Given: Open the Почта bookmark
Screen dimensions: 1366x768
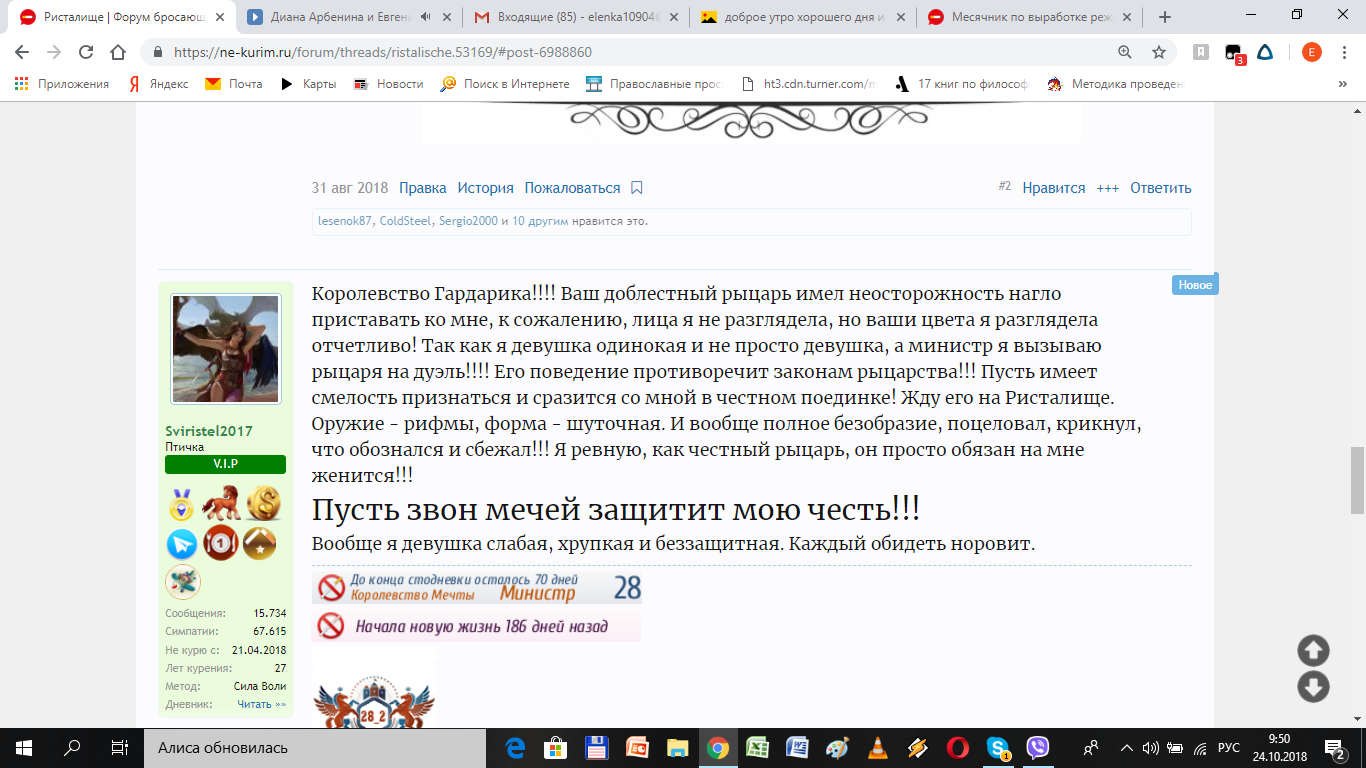Looking at the screenshot, I should tap(234, 84).
